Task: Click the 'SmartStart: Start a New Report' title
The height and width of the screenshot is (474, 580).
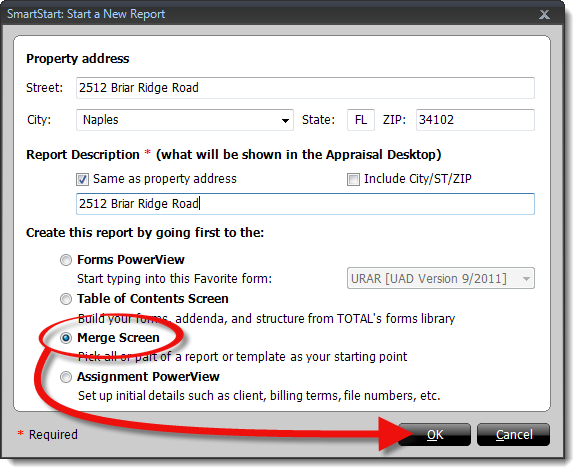Action: point(86,14)
